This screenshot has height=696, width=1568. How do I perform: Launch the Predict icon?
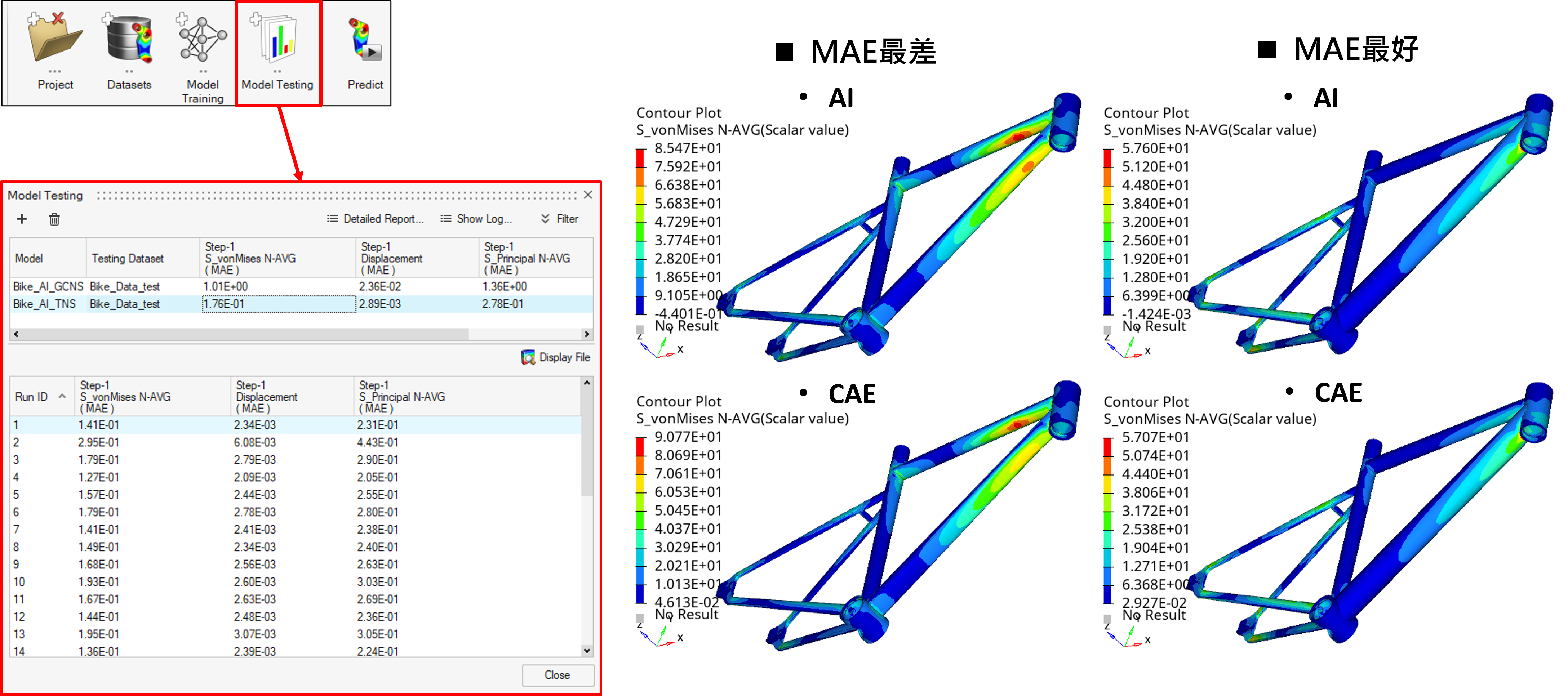(x=365, y=40)
